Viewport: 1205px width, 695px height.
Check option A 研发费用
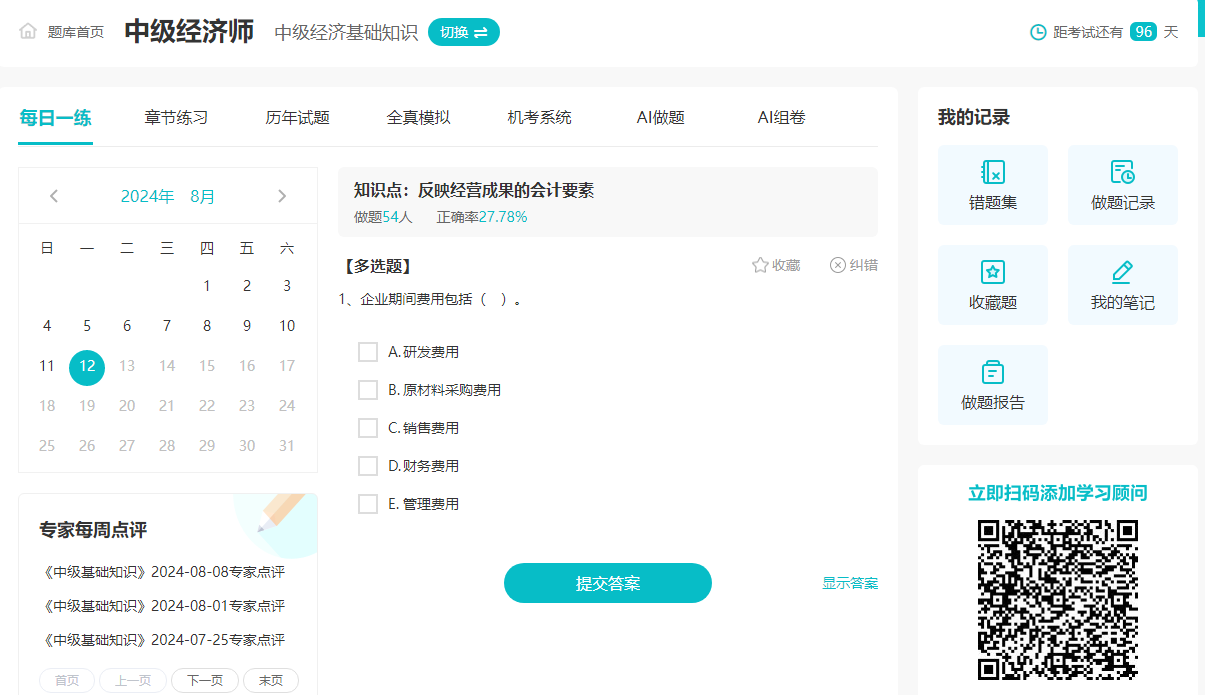pyautogui.click(x=368, y=352)
